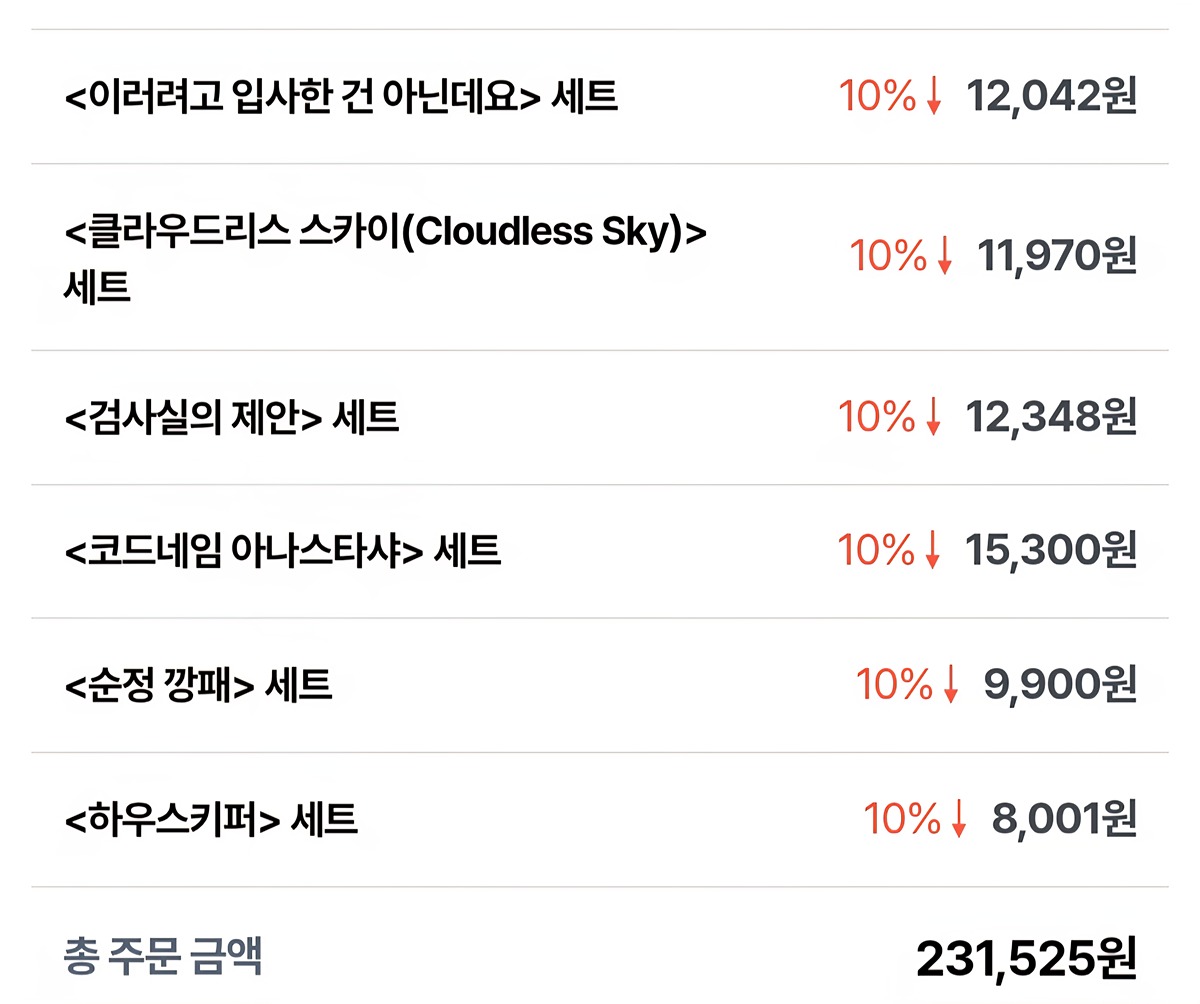Click discount arrow for 이러려고 입사한 건 아닌데요 세트
The width and height of the screenshot is (1200, 1004).
click(934, 97)
